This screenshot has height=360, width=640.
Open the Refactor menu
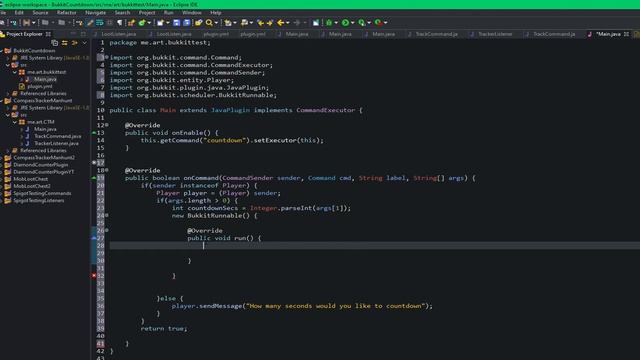tap(67, 13)
